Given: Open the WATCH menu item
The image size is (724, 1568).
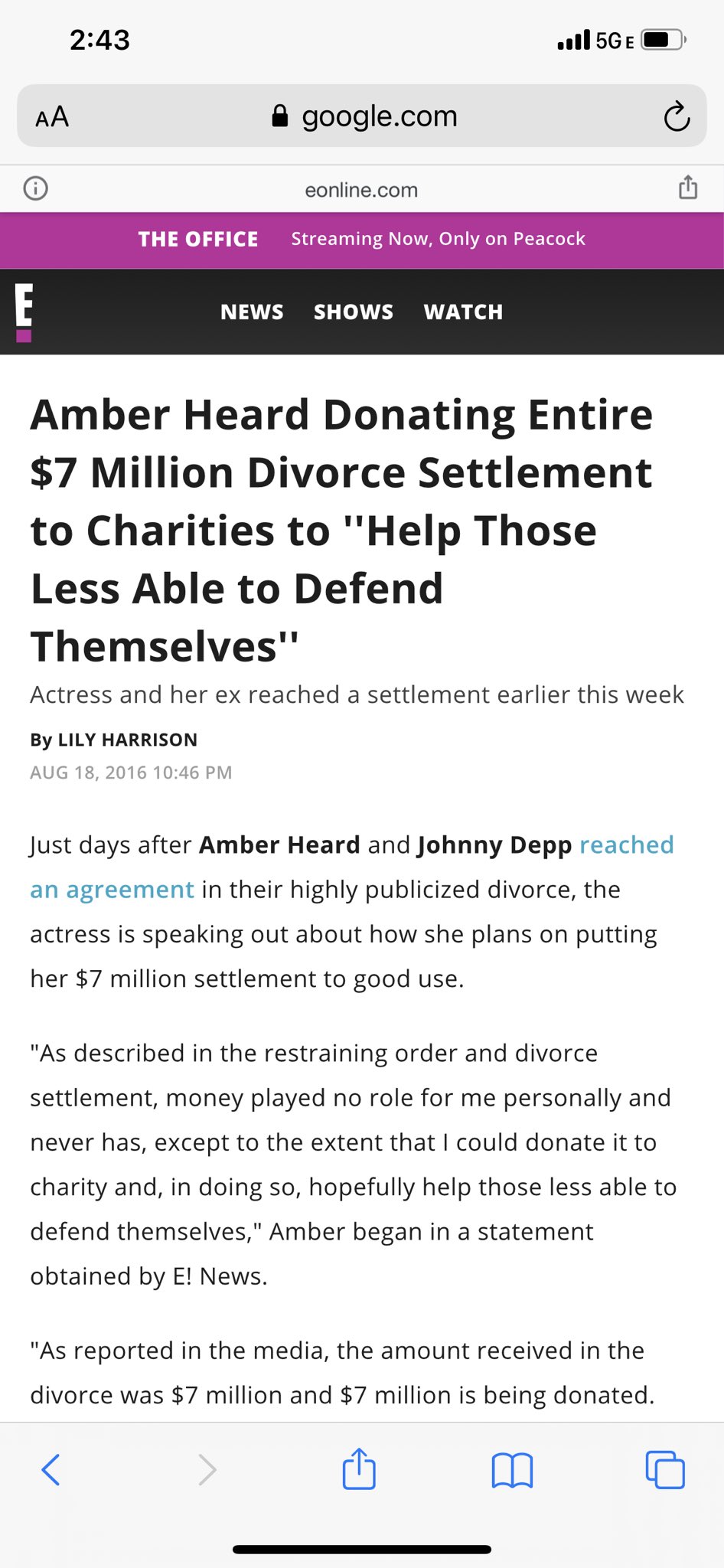Looking at the screenshot, I should point(463,312).
